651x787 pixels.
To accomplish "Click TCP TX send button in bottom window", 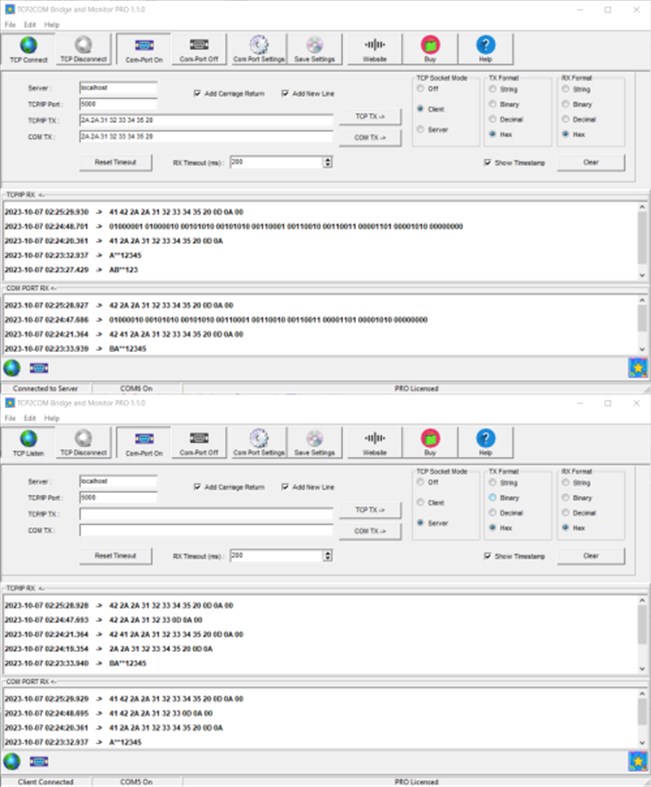I will click(x=370, y=510).
